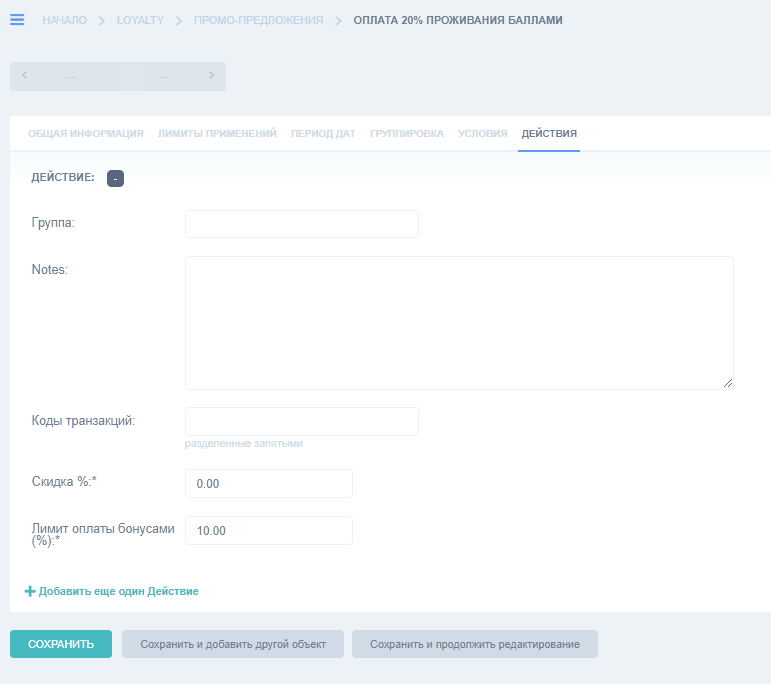Switch to ПЕРИОД ДАТ tab

point(323,133)
